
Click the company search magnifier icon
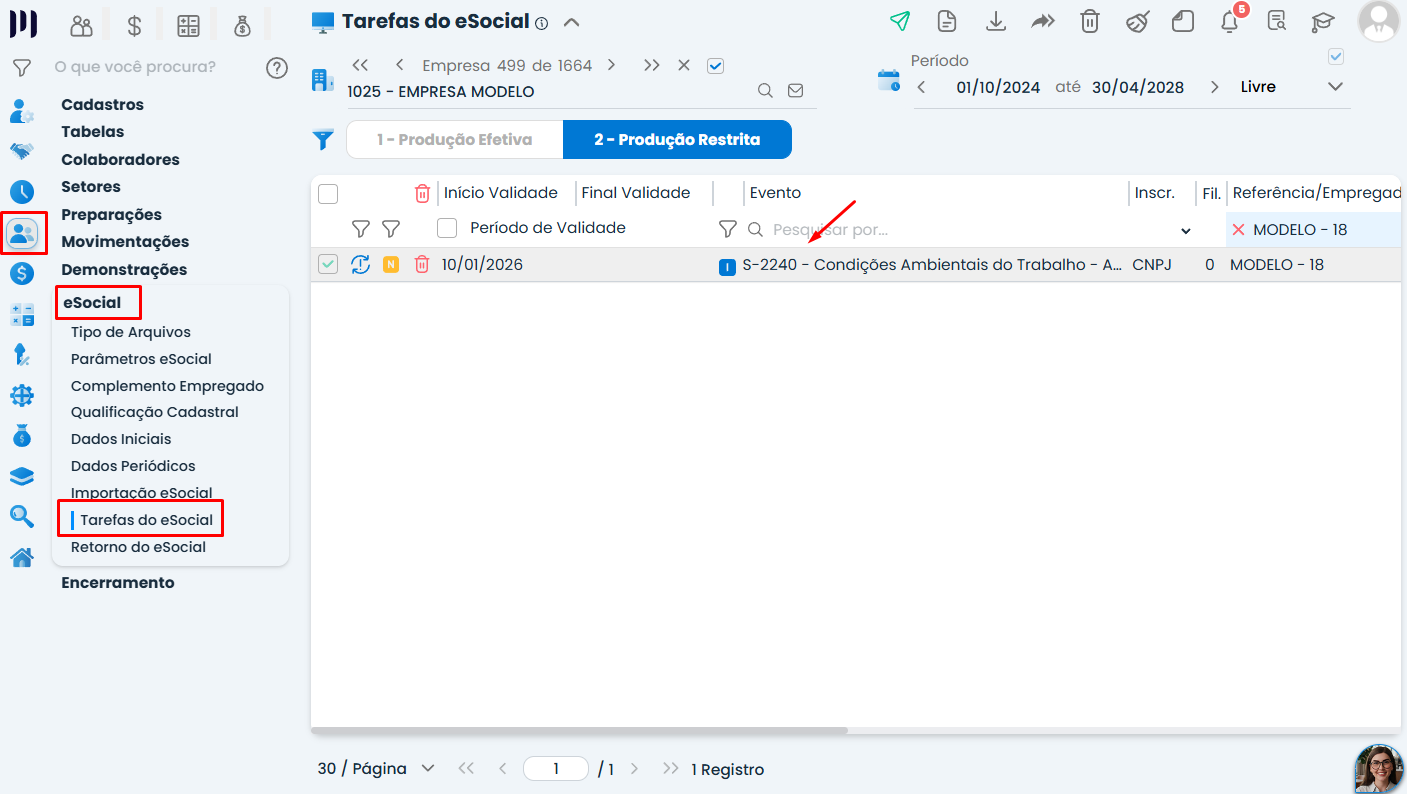[765, 91]
